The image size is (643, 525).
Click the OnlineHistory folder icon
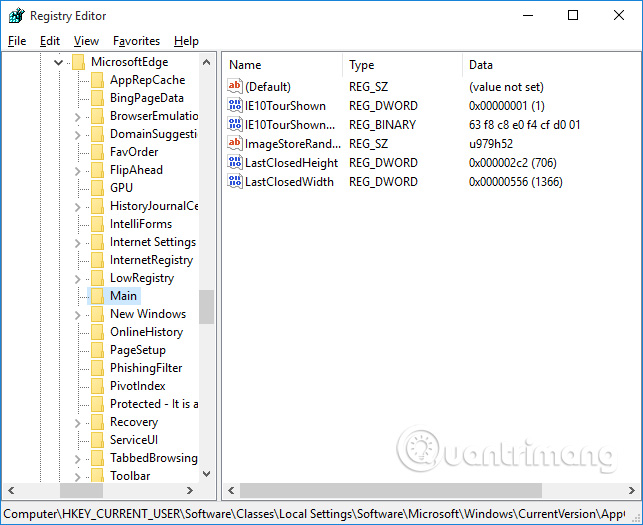pos(97,332)
